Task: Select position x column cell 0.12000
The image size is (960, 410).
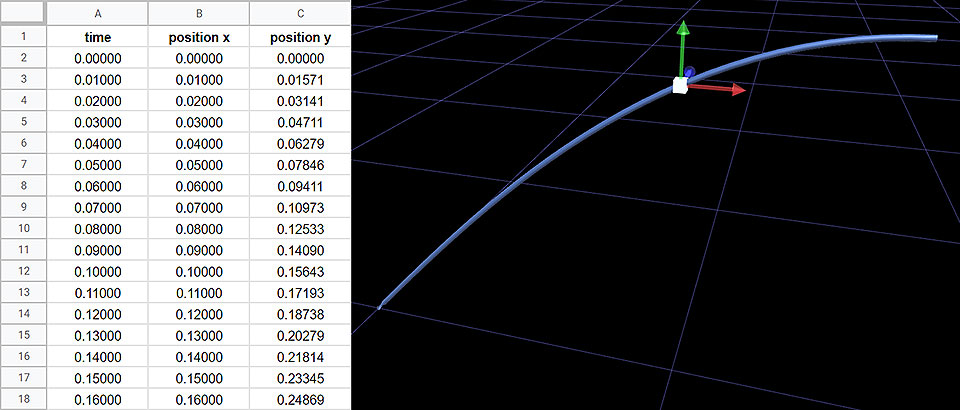Action: tap(199, 315)
